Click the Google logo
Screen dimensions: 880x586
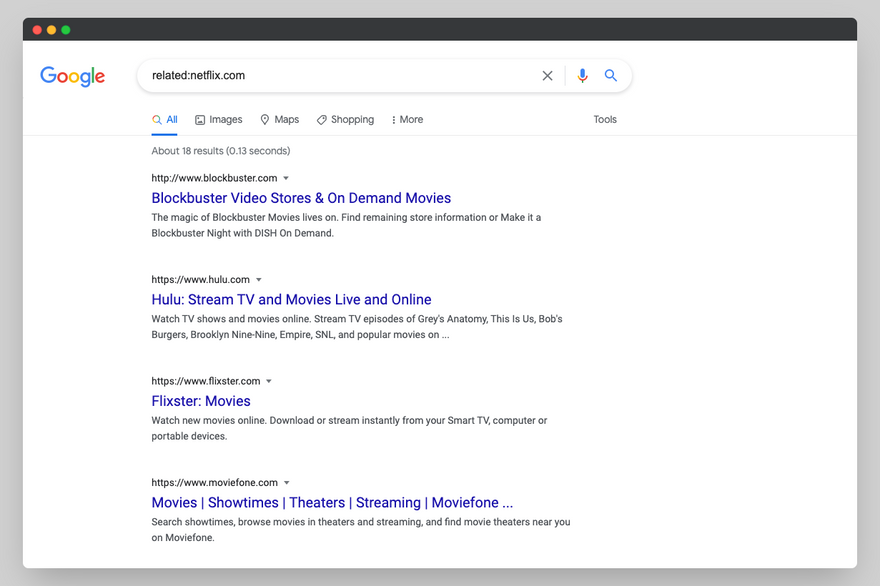(72, 76)
